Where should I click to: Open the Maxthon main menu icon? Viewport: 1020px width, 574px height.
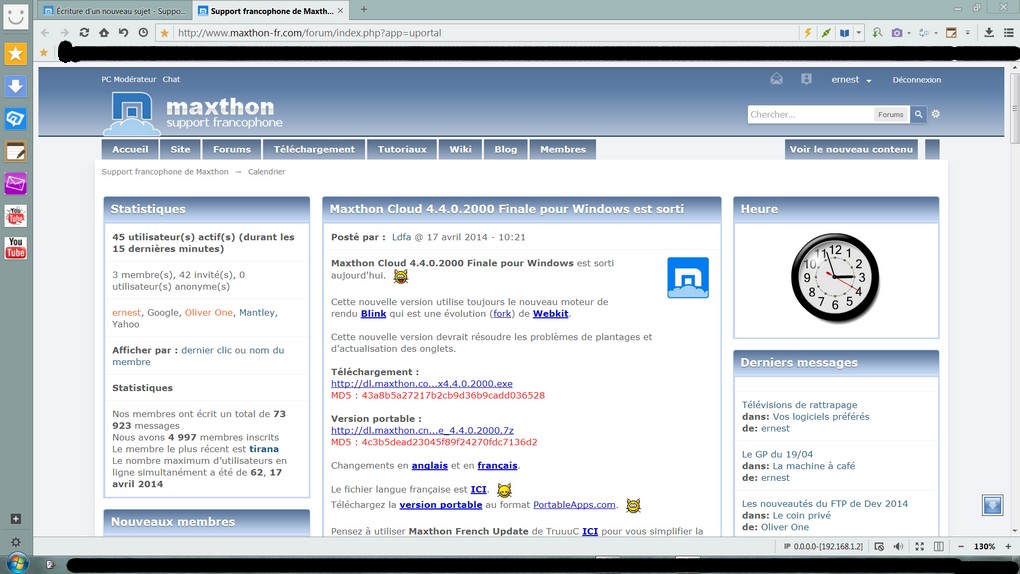pos(1008,33)
